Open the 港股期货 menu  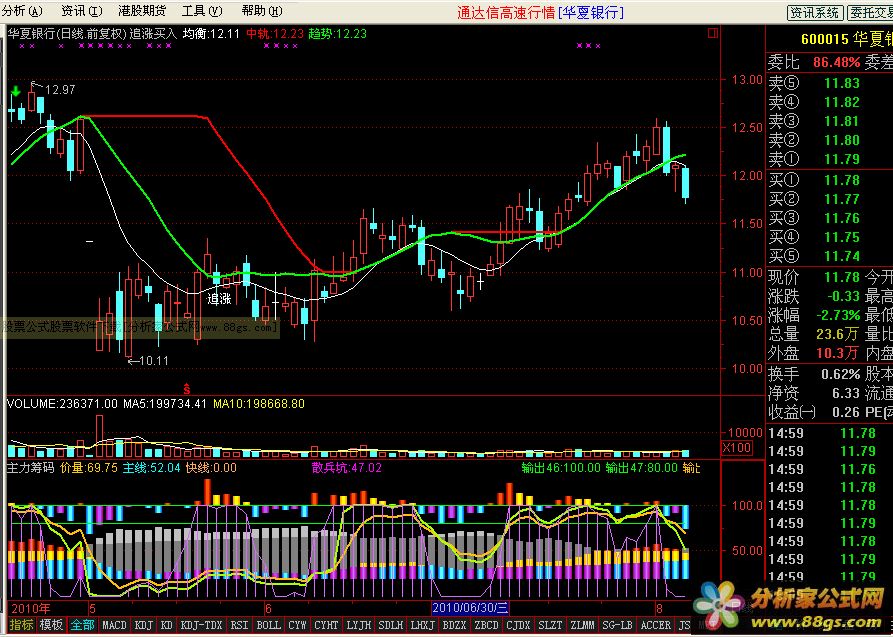142,11
